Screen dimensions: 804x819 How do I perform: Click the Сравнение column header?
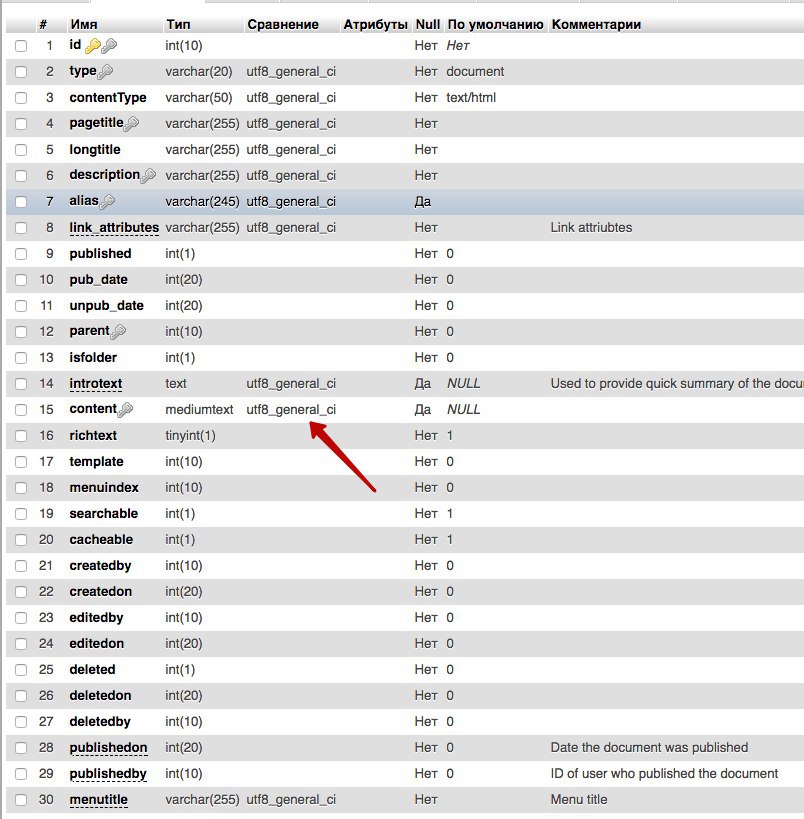(283, 25)
